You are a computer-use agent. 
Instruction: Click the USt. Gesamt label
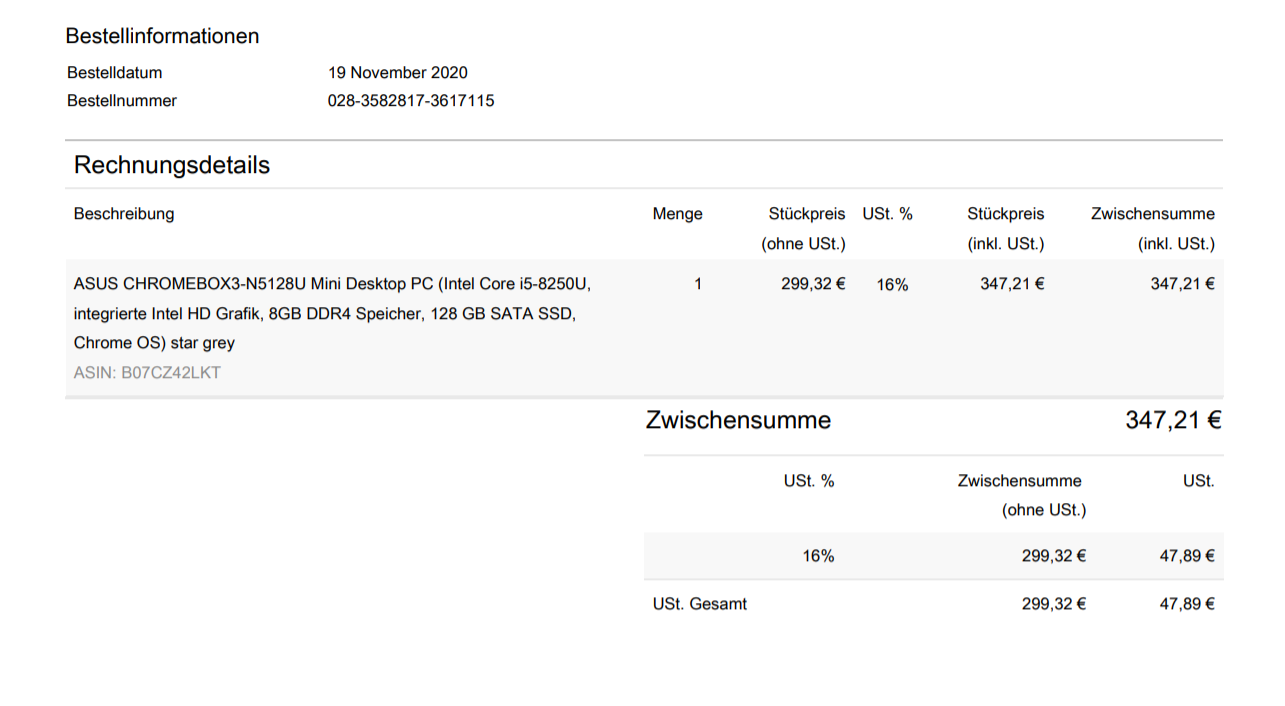point(699,604)
